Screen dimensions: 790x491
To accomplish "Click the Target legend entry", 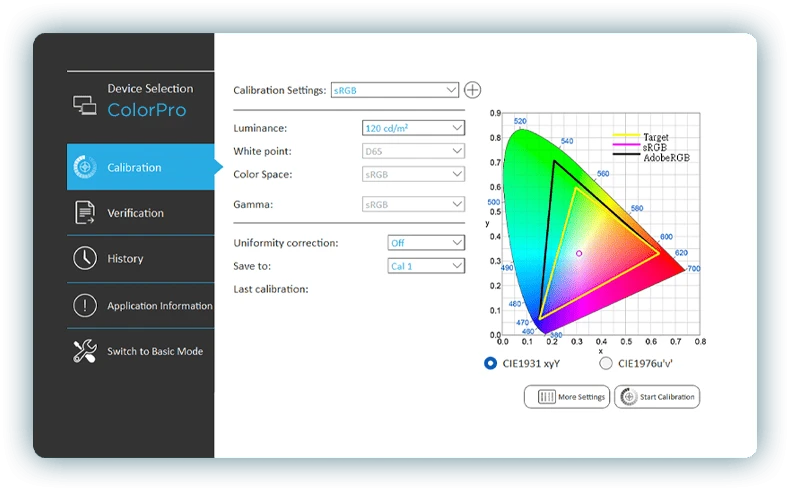I will tap(641, 136).
